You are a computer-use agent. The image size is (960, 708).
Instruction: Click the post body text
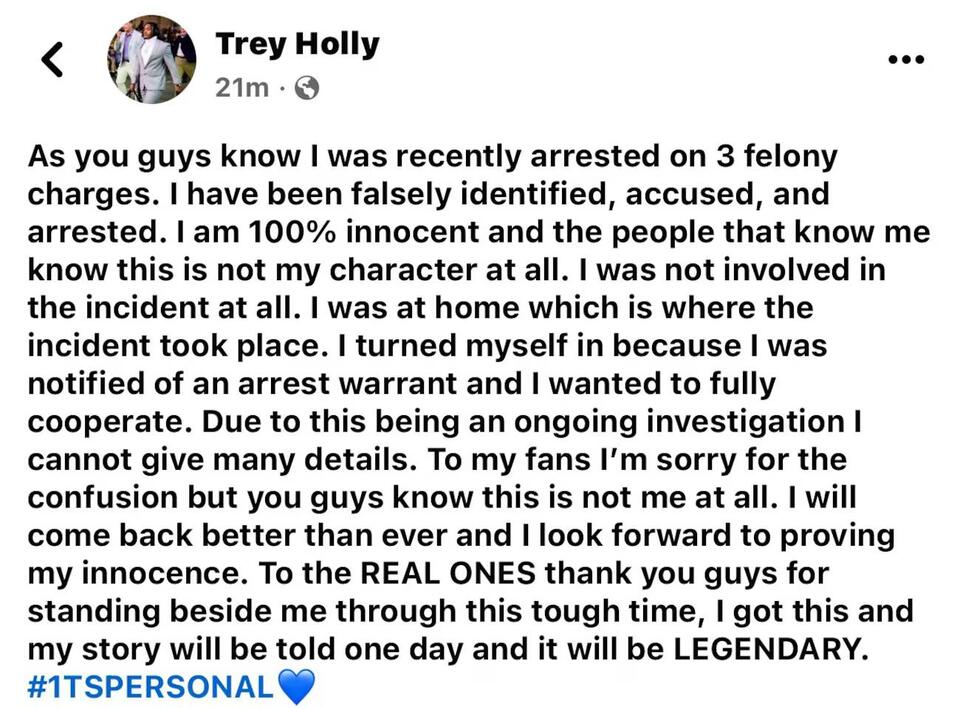point(480,400)
